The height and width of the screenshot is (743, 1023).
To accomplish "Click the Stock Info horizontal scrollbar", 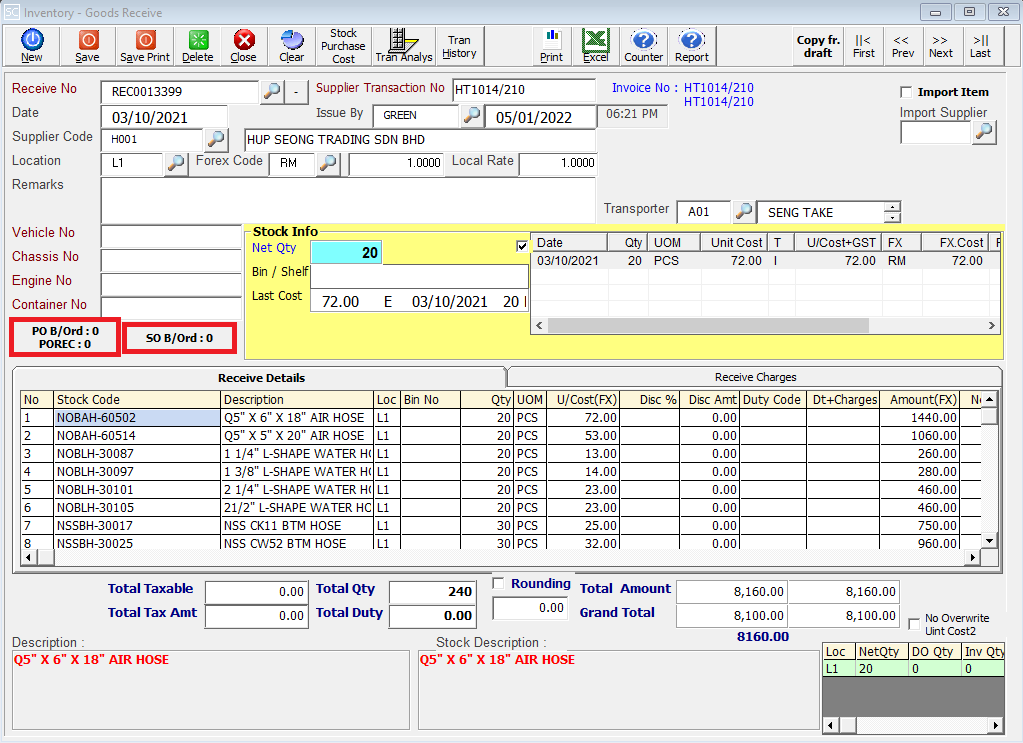I will (709, 325).
